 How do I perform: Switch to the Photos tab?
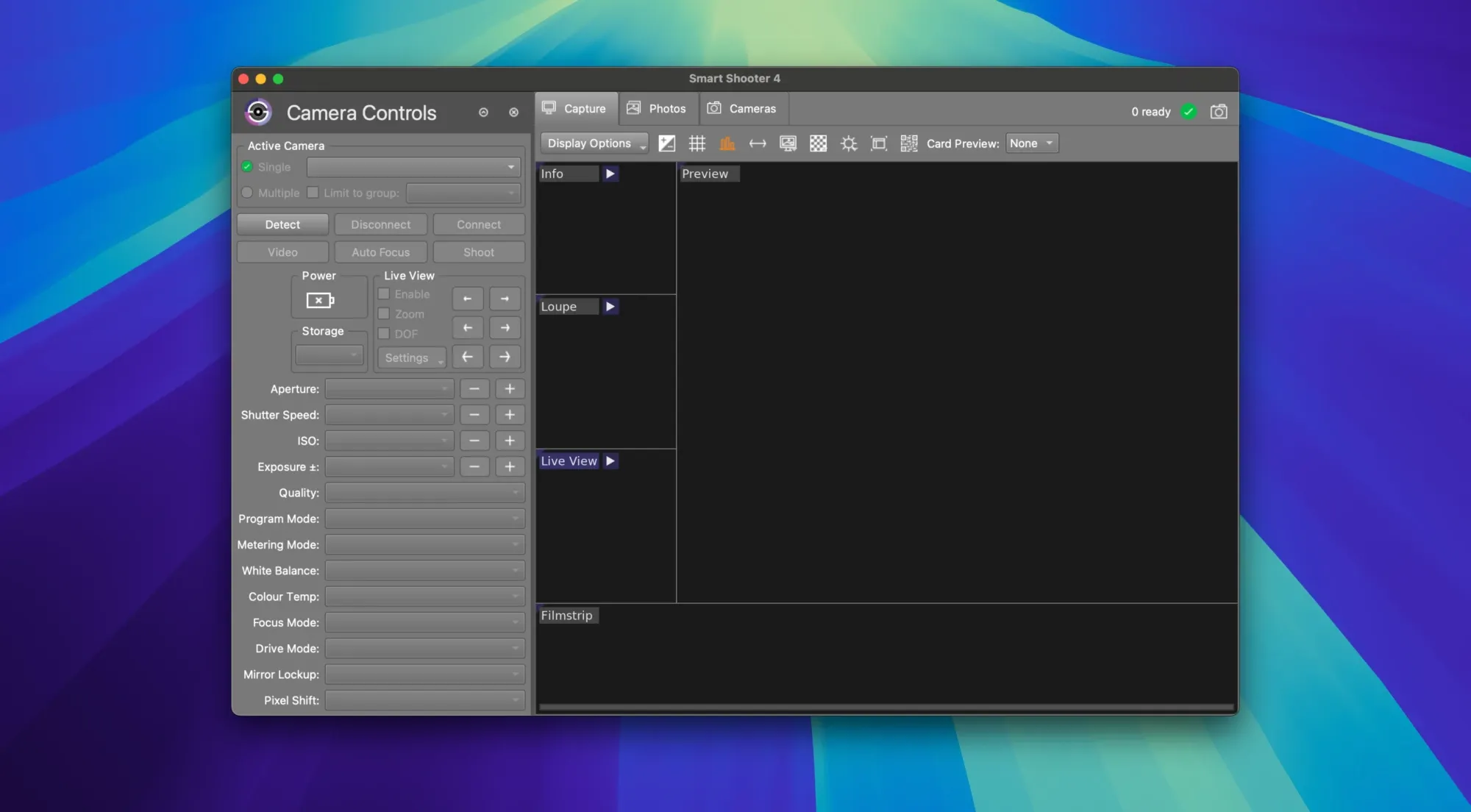[x=656, y=109]
